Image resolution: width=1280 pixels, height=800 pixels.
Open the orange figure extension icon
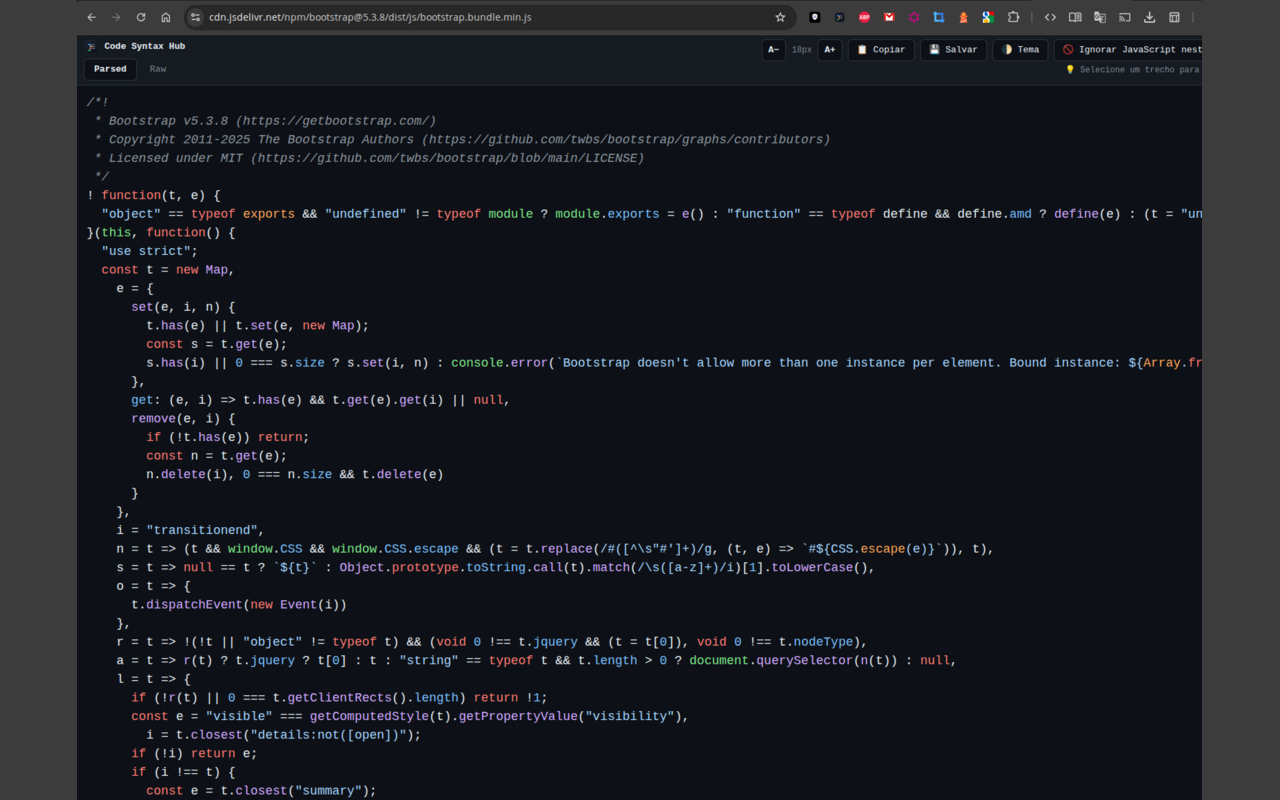963,17
